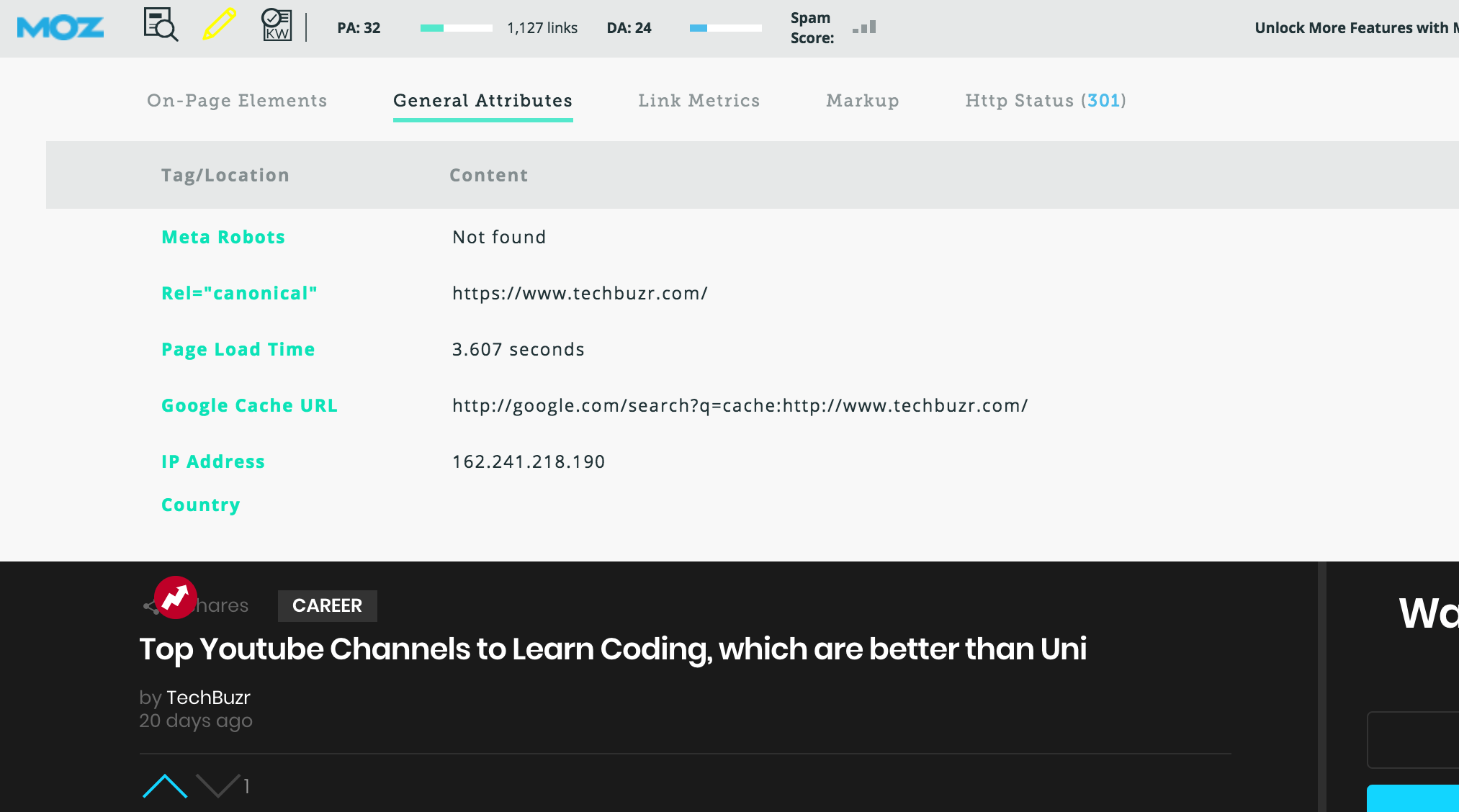
Task: Upvote the article with blue arrow
Action: click(165, 786)
